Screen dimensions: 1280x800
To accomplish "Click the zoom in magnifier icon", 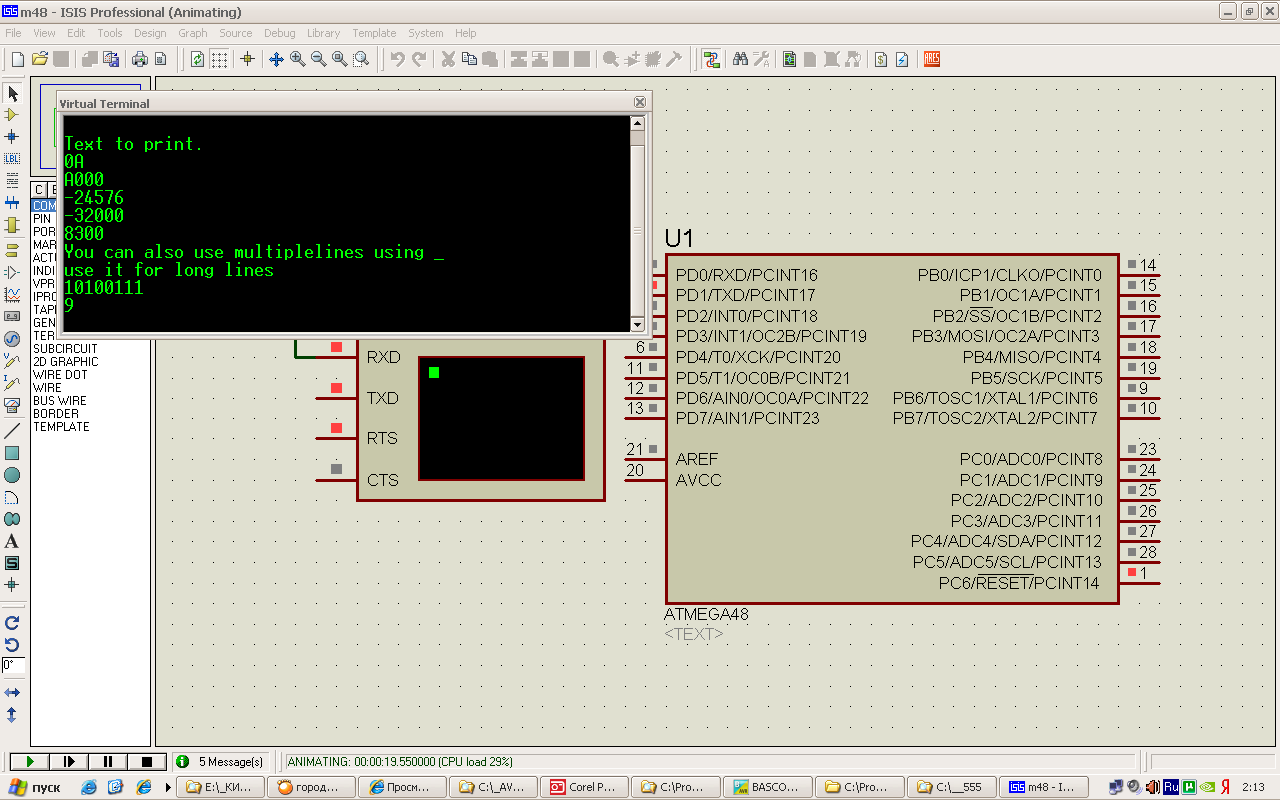I will (298, 59).
